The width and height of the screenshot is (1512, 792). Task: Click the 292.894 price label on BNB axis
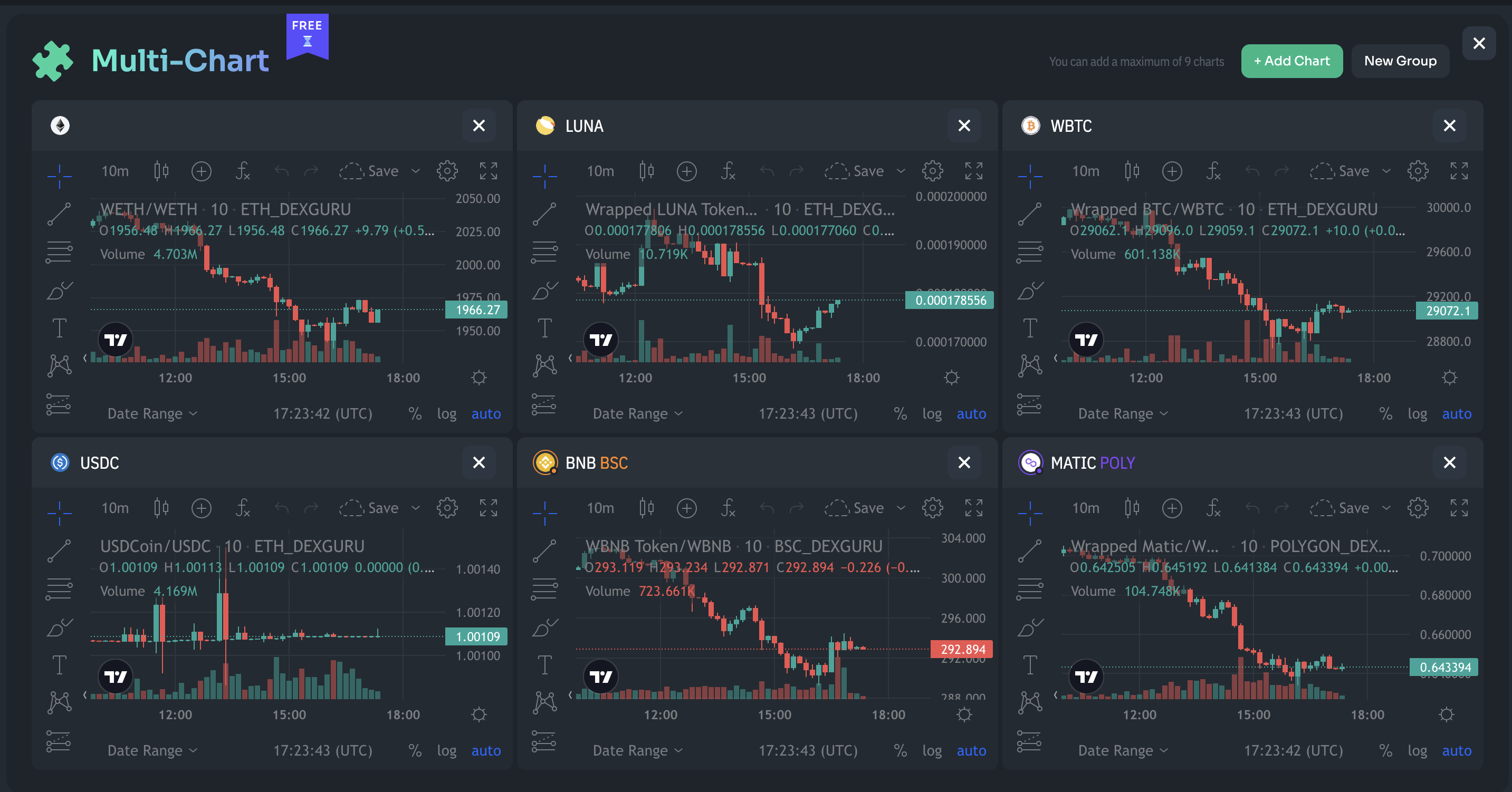(962, 649)
